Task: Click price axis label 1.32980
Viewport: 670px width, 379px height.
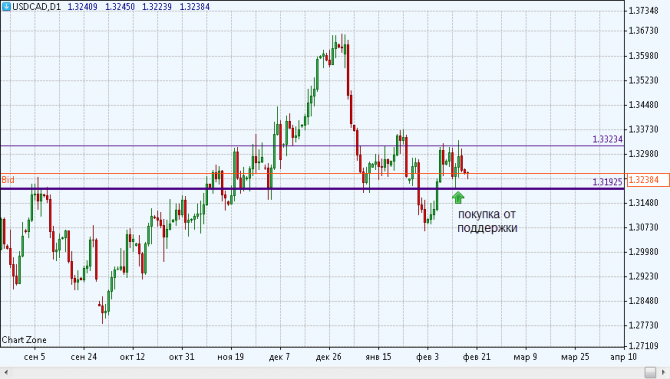Action: pyautogui.click(x=644, y=154)
